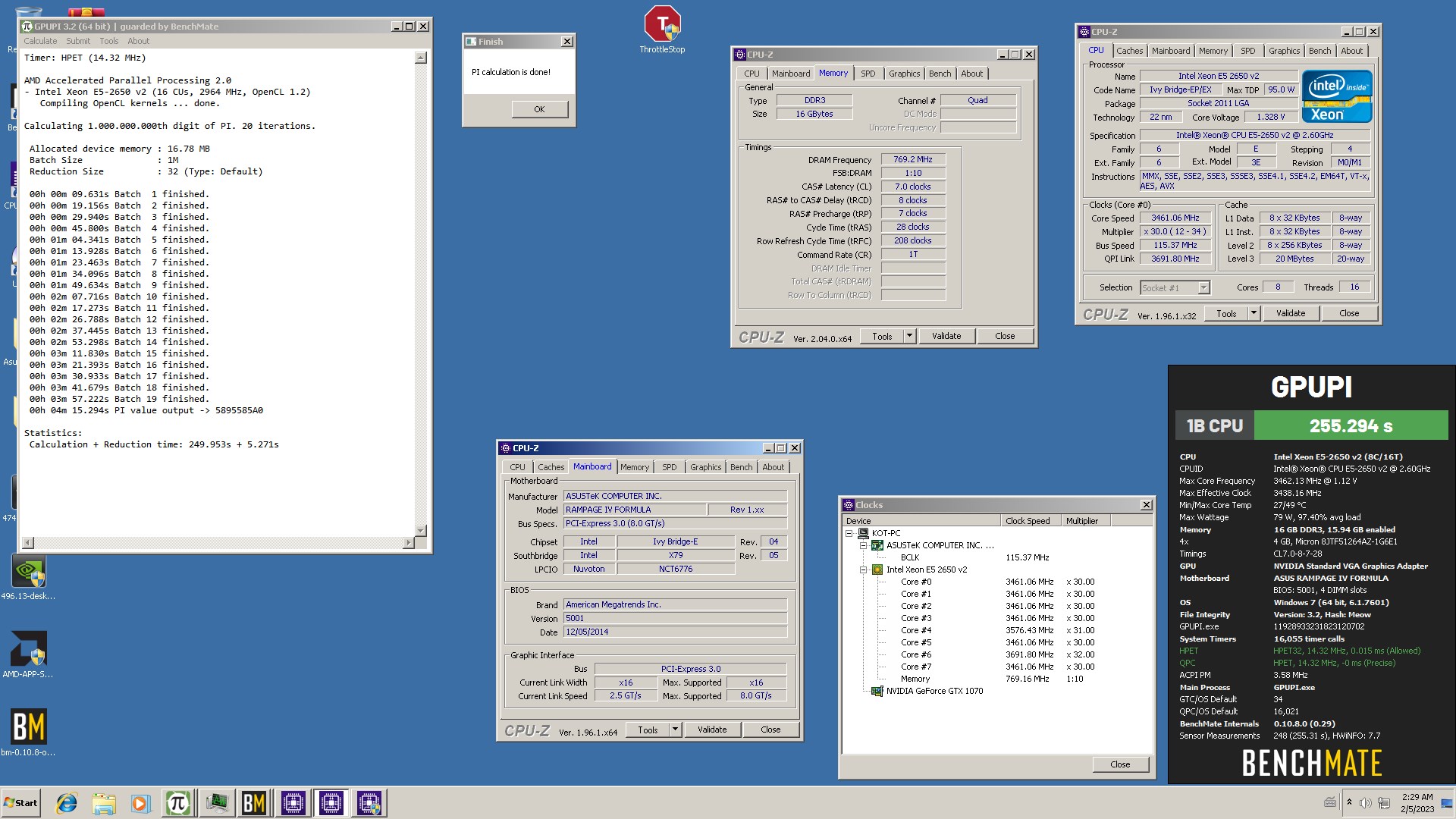Open the ThrottleStop desktop shortcut

pos(662,30)
